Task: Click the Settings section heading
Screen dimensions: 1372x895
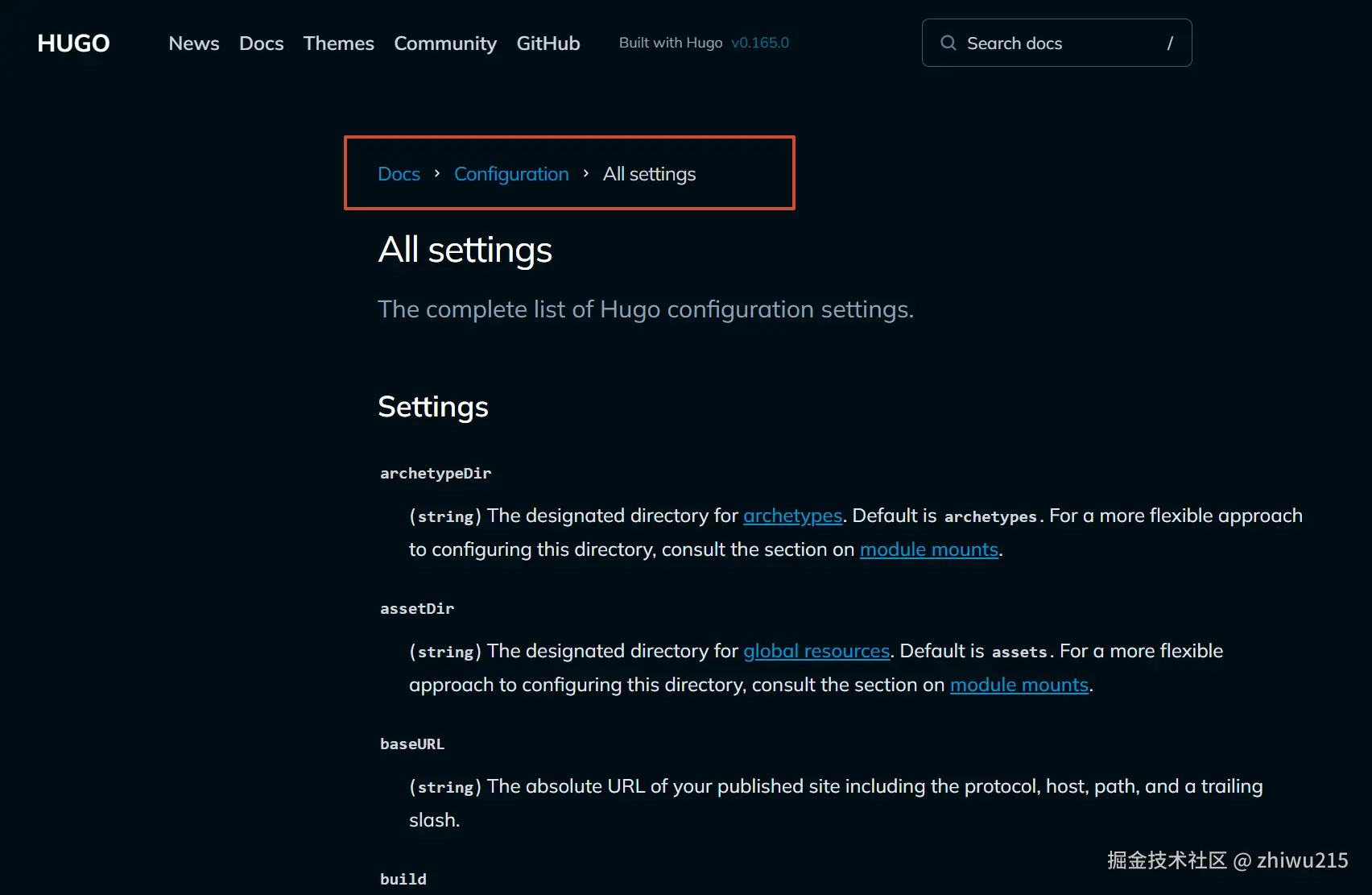Action: 433,407
